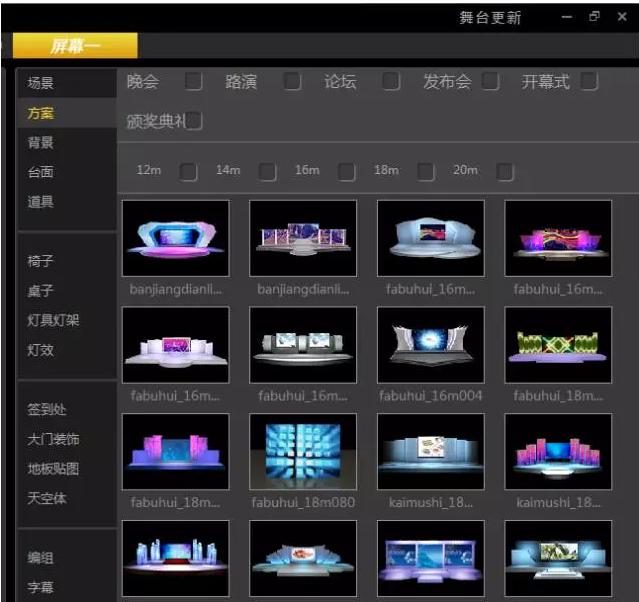Select second kaimushi_18 pink-columns stage thumbnail

coord(558,451)
